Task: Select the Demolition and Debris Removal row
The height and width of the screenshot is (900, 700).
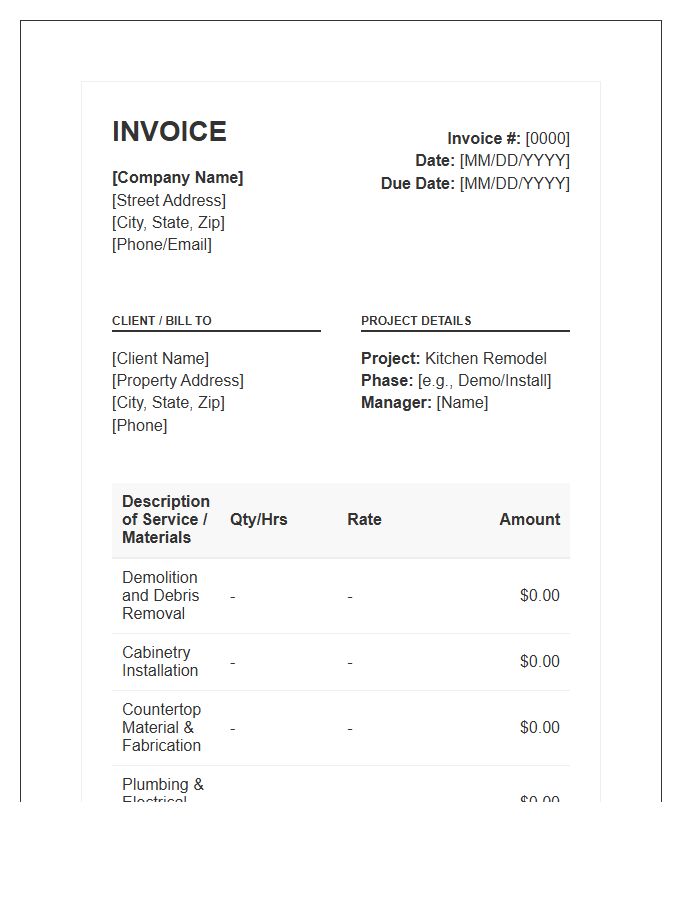Action: 341,596
